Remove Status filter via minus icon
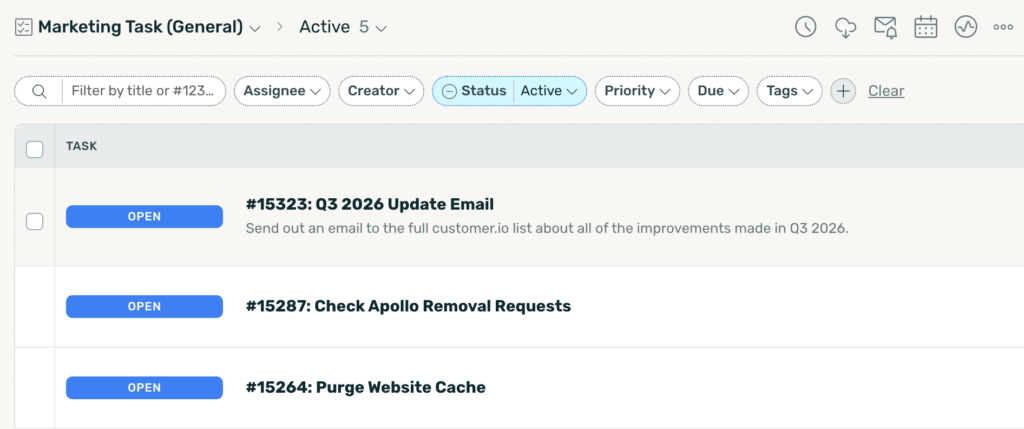 coord(449,91)
